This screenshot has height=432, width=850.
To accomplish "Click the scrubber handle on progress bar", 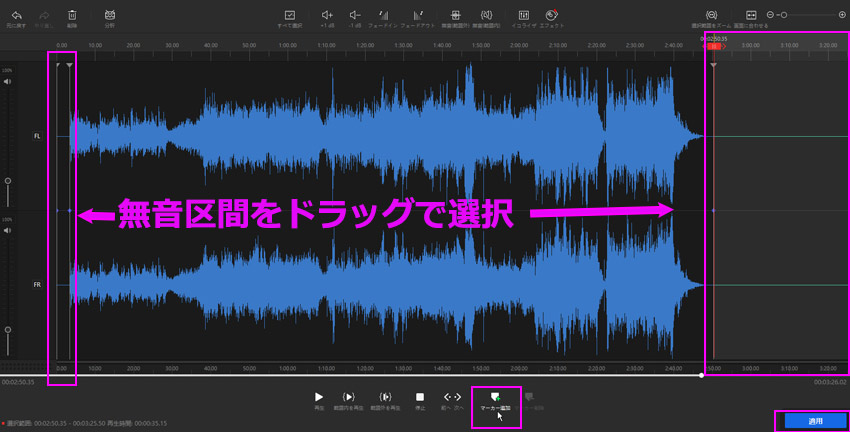I will click(701, 375).
